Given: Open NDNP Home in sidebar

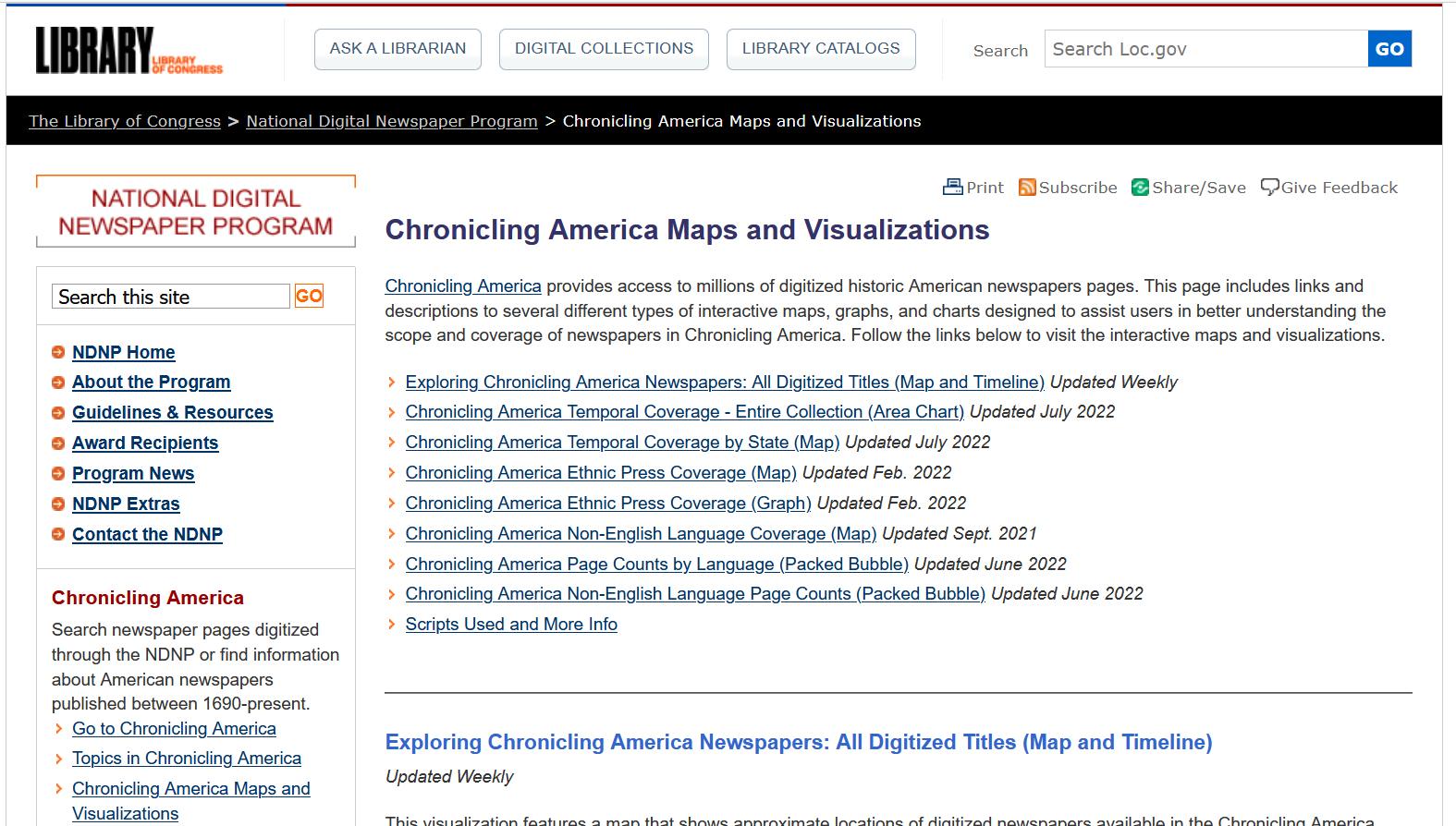Looking at the screenshot, I should [x=124, y=352].
